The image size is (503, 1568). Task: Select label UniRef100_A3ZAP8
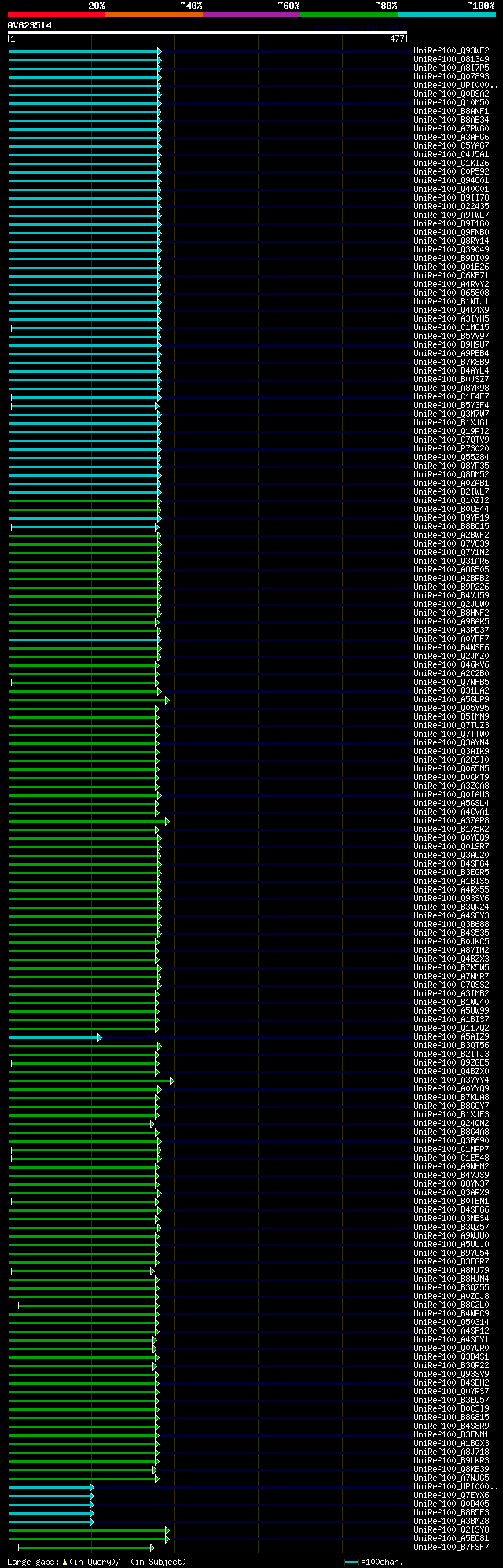click(451, 820)
